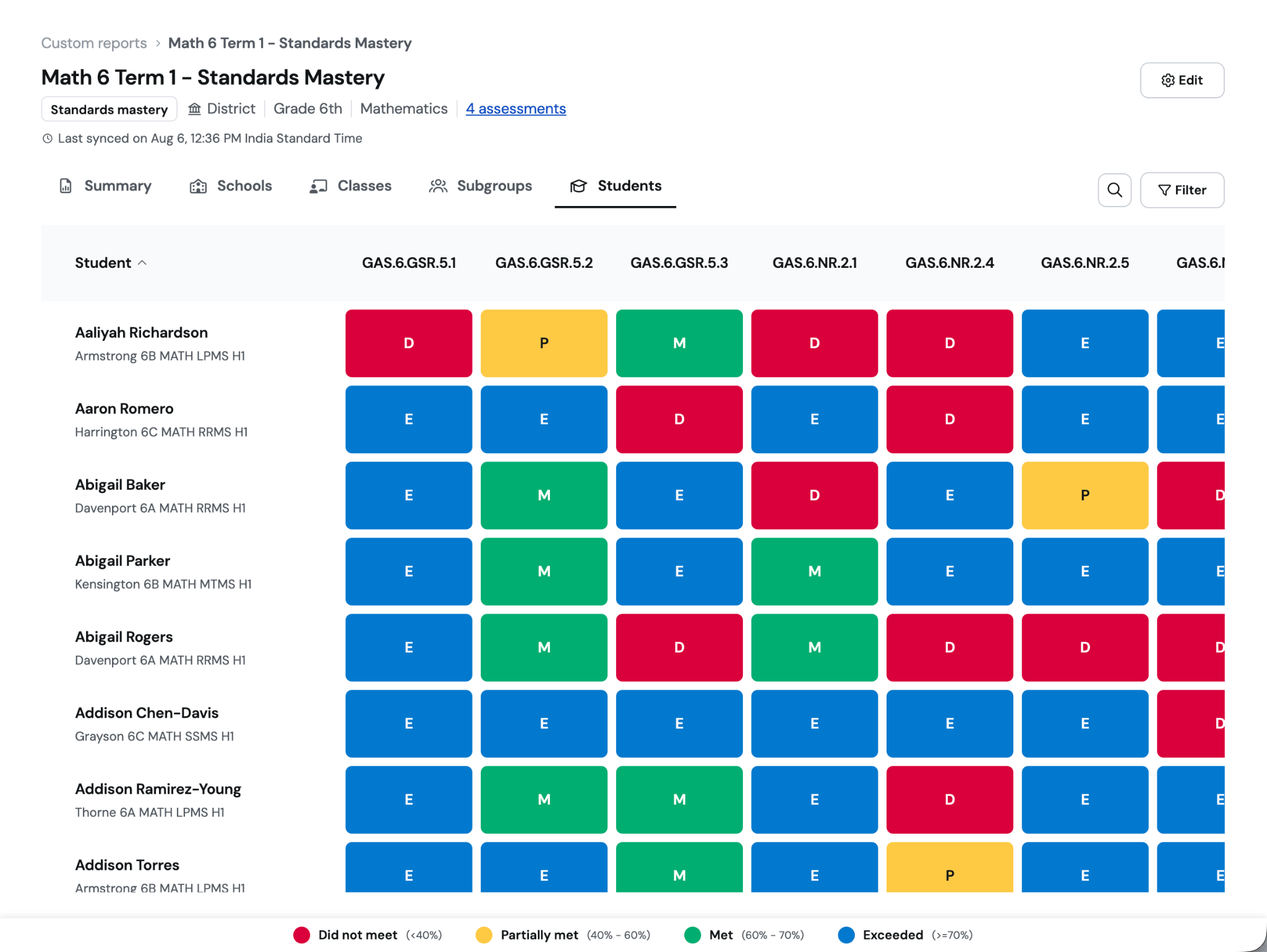This screenshot has height=952, width=1267.
Task: Click Aaron Romero's GAS.6.GSR.5.3 D cell
Action: 679,419
